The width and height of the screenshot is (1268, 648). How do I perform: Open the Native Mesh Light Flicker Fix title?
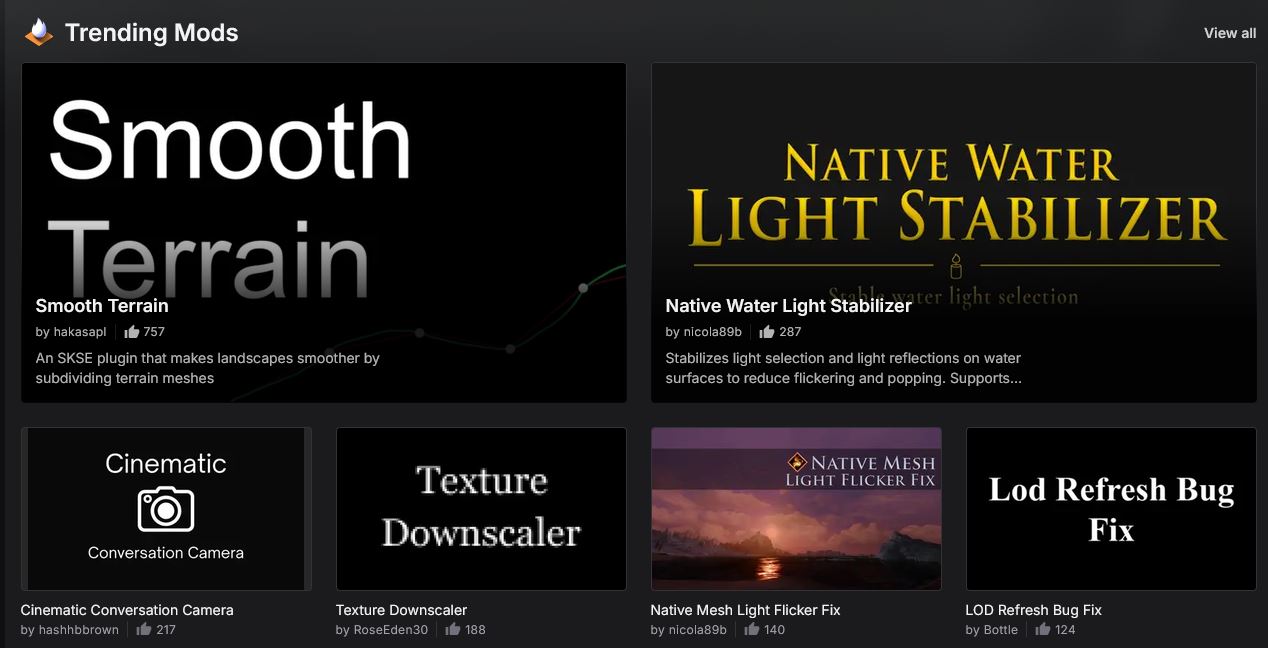[x=745, y=610]
